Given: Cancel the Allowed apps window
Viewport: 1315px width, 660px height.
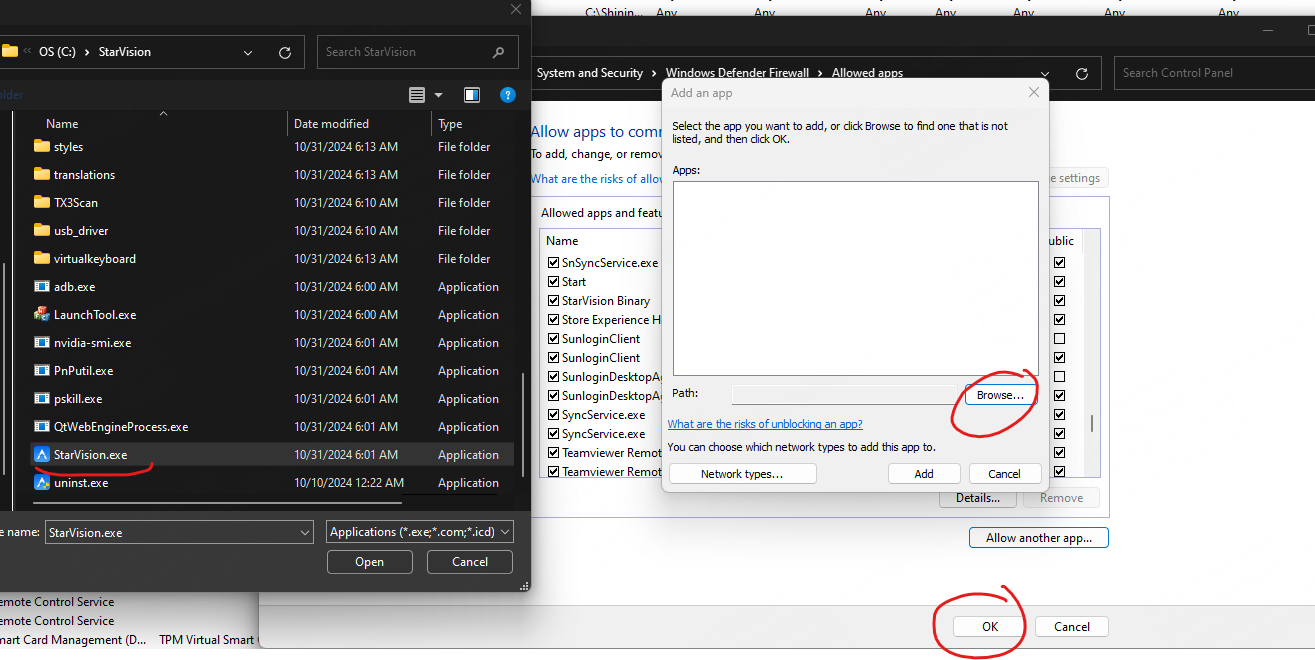Looking at the screenshot, I should [1071, 627].
